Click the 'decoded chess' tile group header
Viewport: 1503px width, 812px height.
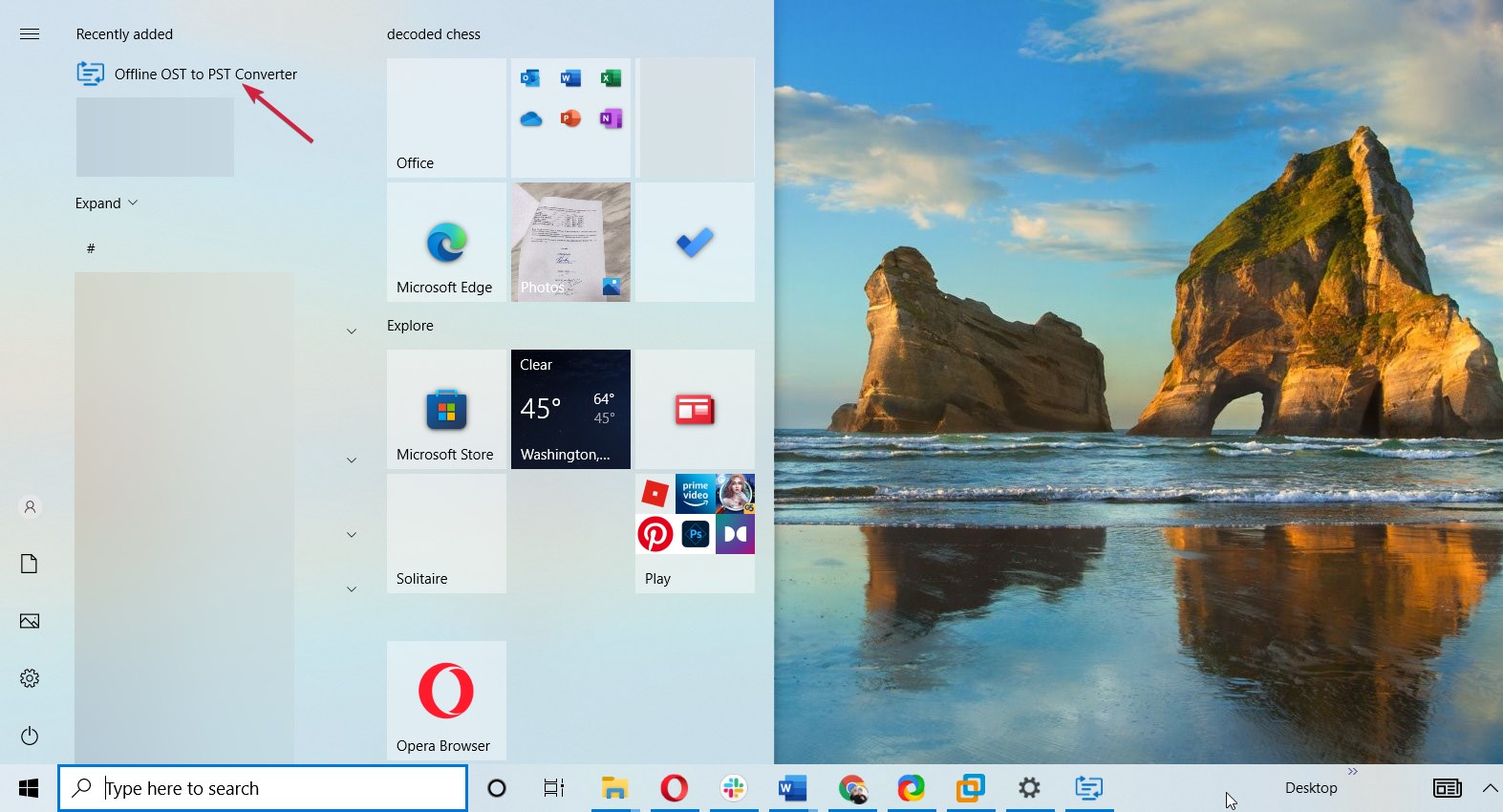pyautogui.click(x=434, y=34)
